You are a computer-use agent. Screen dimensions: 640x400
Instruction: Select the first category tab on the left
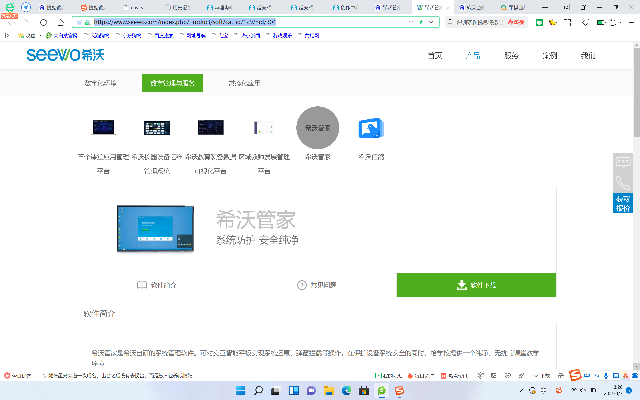100,83
